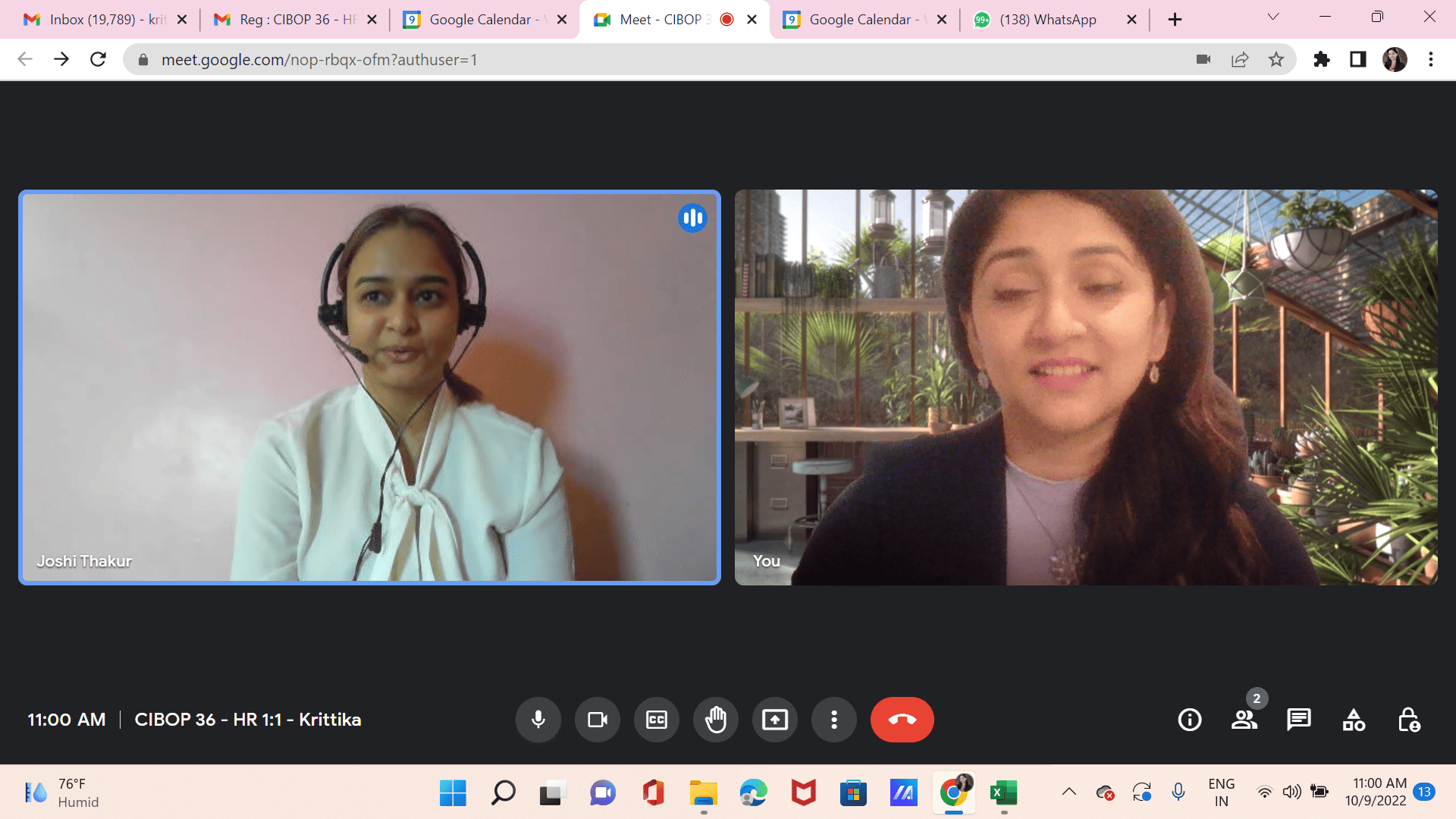Open clock and calendar flyout
Screen dimensions: 1456x819
tap(1376, 792)
